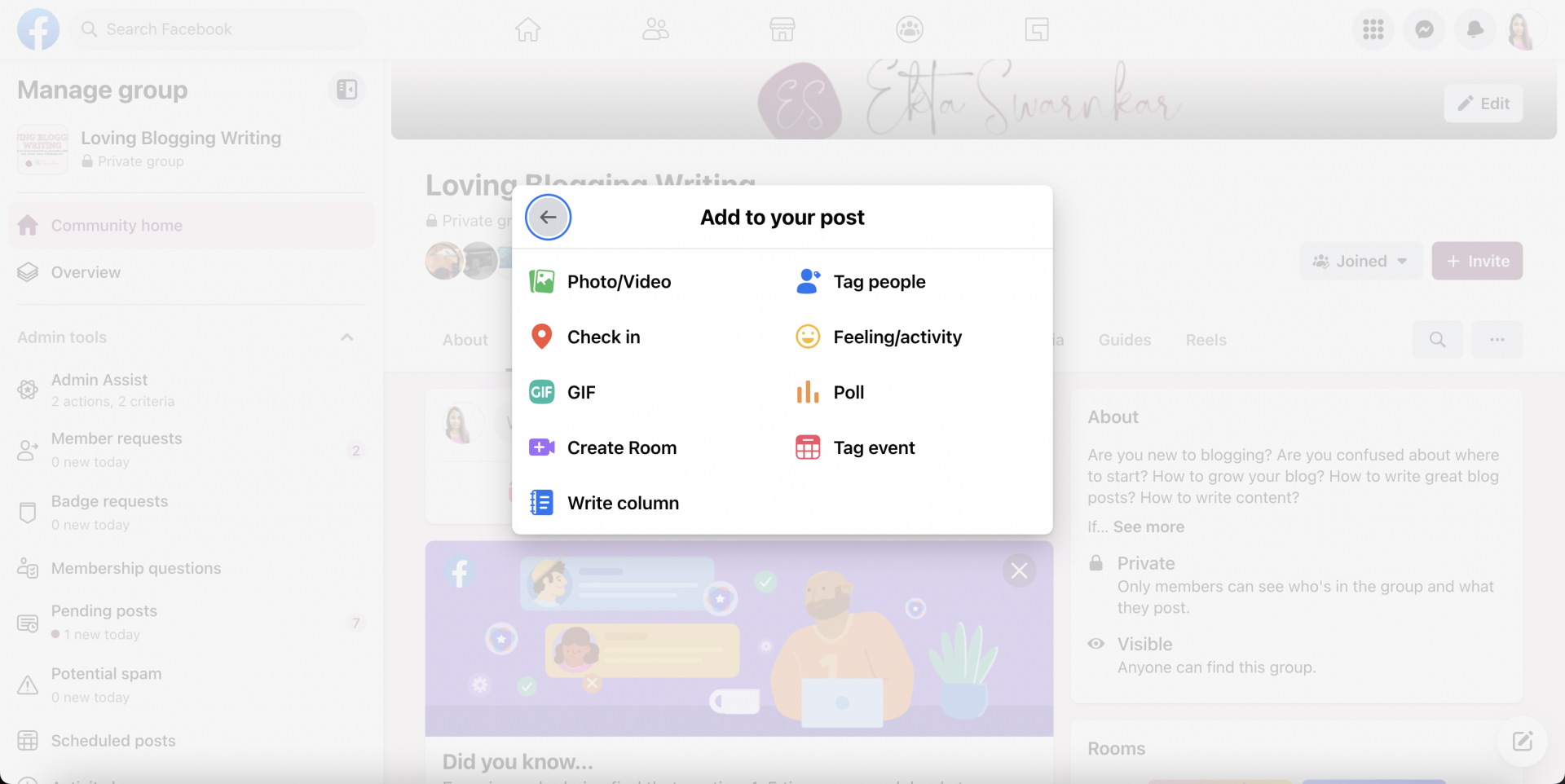Screen dimensions: 1565x784
Task: Switch to the Guides tab
Action: (1125, 340)
